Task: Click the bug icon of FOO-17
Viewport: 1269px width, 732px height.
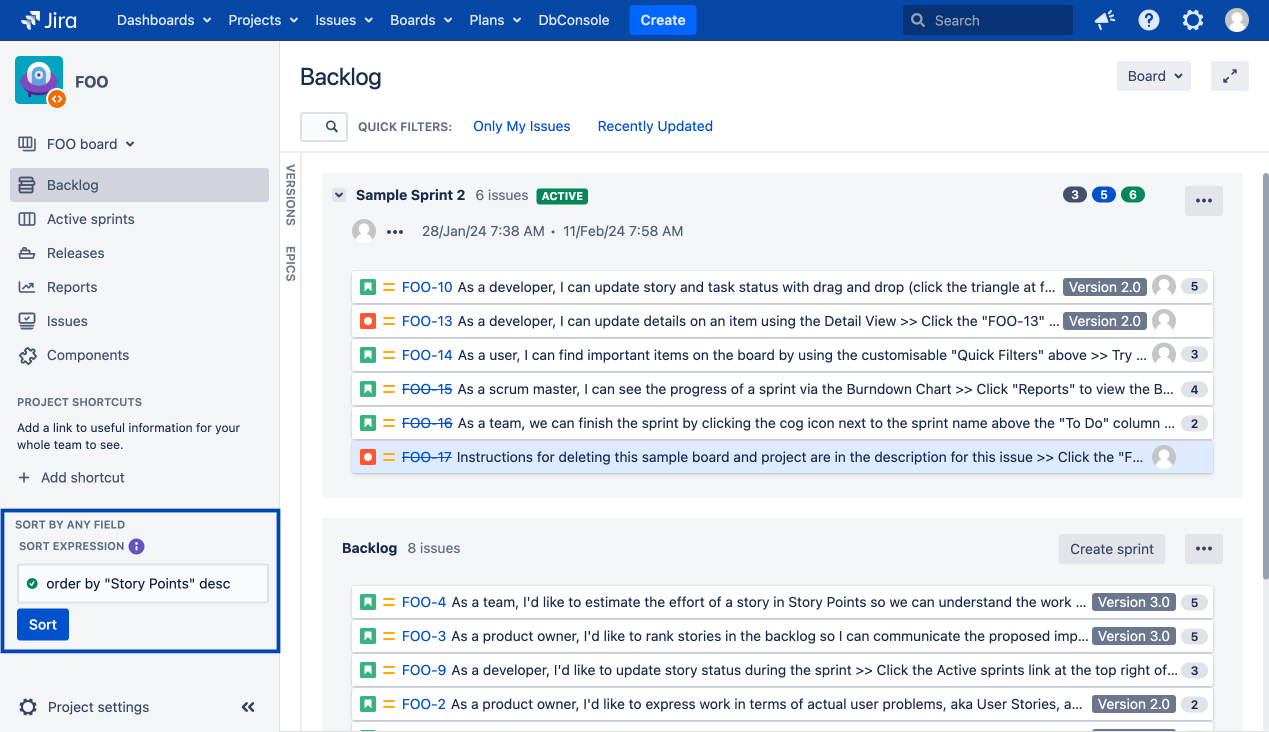Action: click(368, 457)
